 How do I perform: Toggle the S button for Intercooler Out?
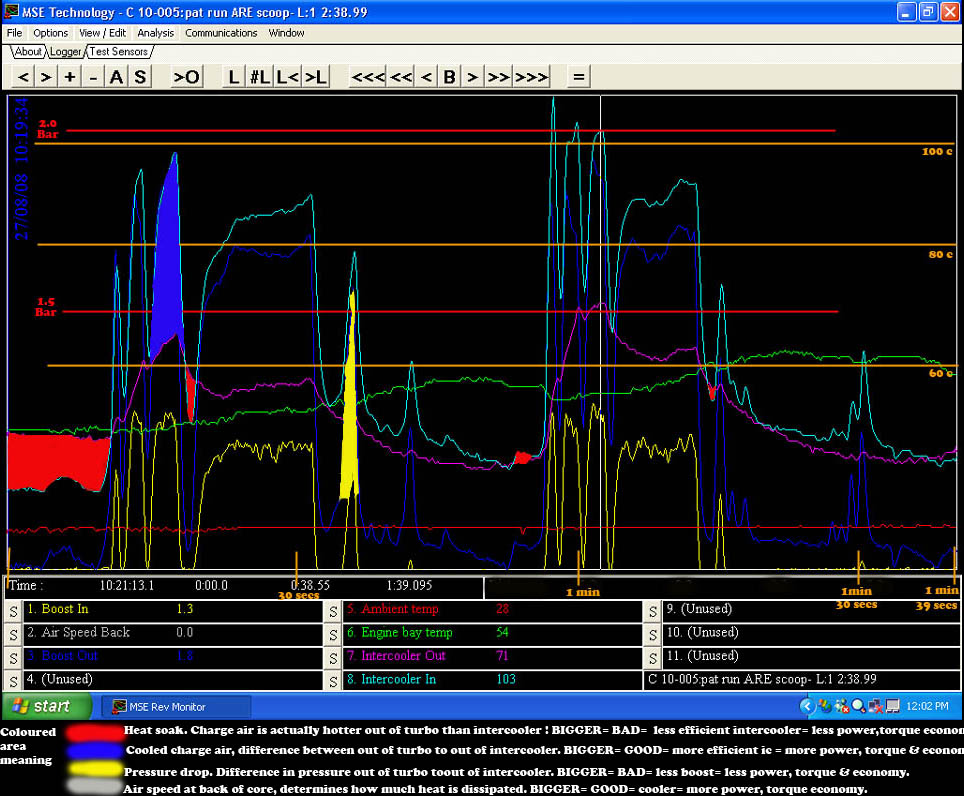(333, 658)
